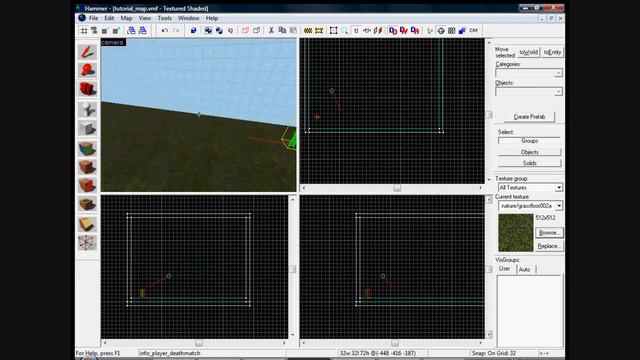Select the Clipping tool yellow cut cube
Image resolution: width=640 pixels, height=360 pixels.
point(87,224)
